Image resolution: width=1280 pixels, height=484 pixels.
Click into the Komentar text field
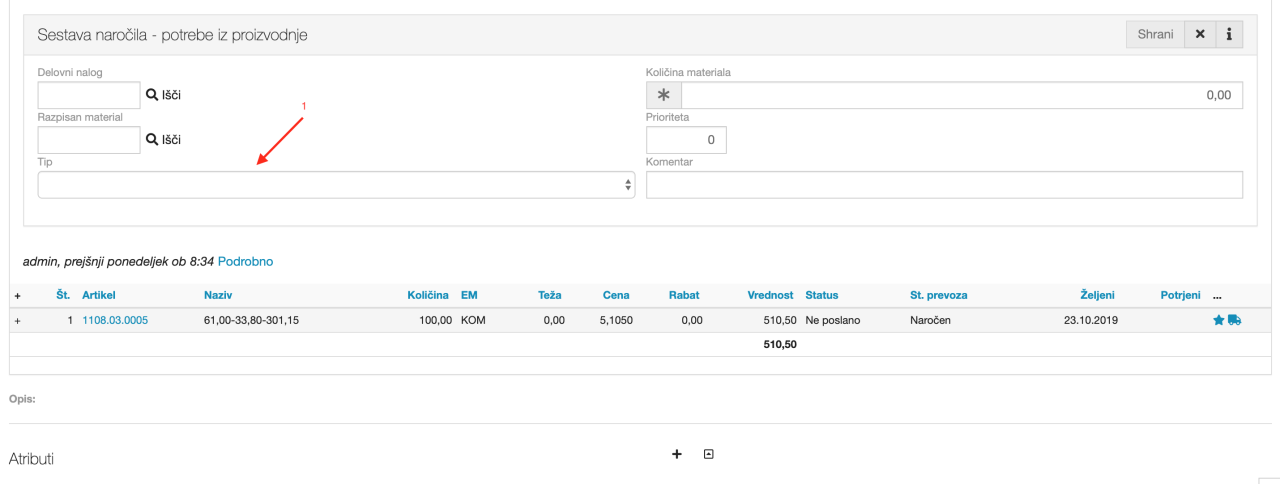point(944,185)
